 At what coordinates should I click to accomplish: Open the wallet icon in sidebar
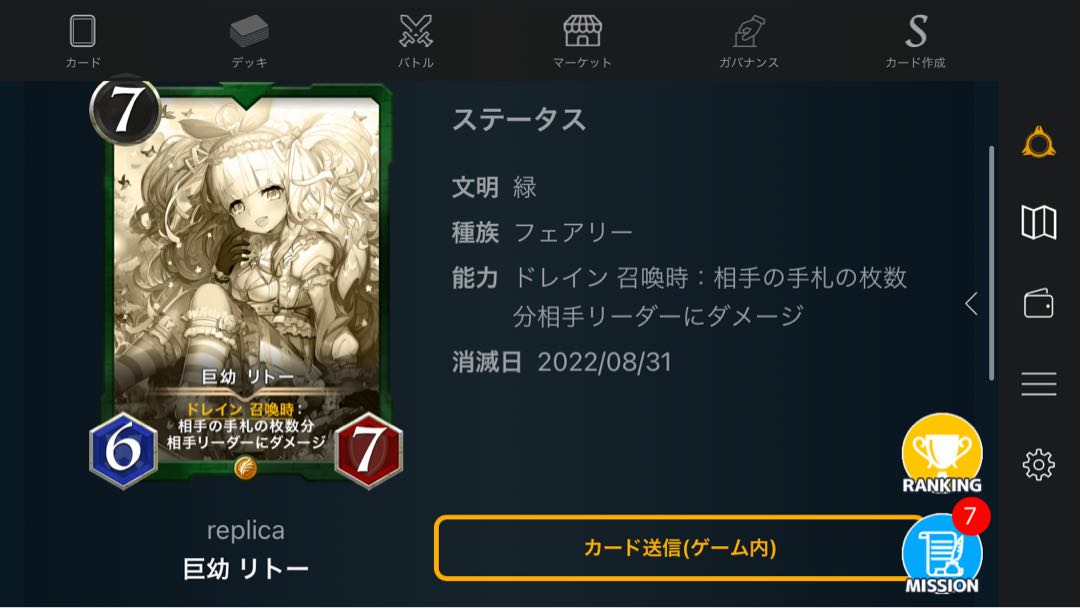(x=1039, y=303)
